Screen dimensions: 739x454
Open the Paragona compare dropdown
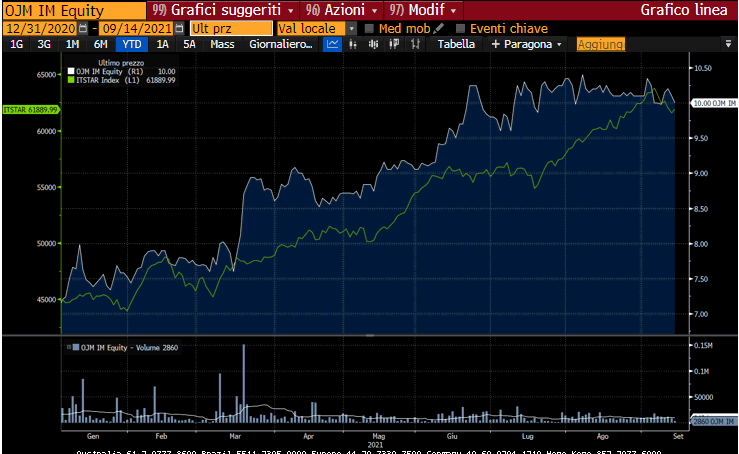coord(526,44)
